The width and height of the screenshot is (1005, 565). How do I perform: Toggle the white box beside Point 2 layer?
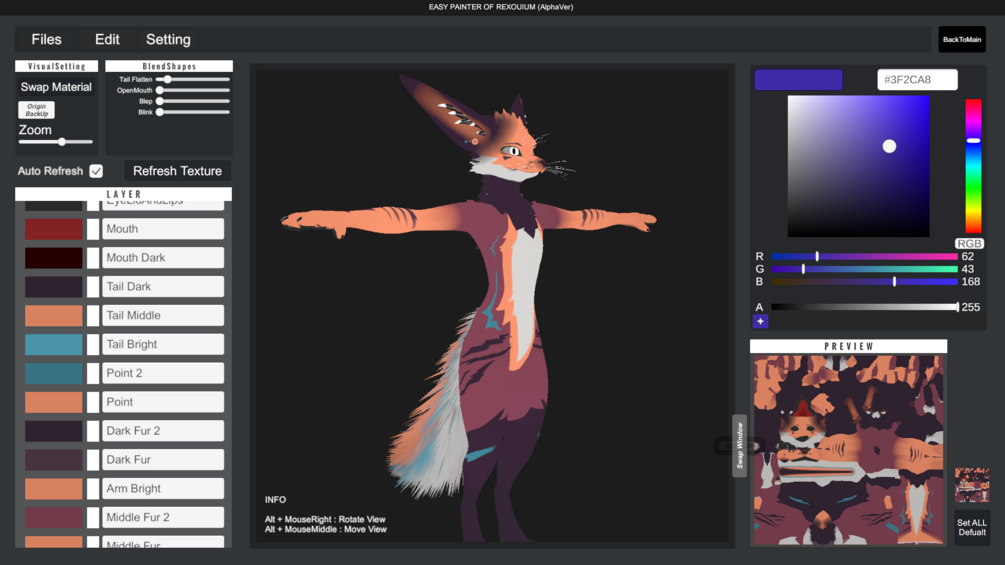pyautogui.click(x=93, y=373)
